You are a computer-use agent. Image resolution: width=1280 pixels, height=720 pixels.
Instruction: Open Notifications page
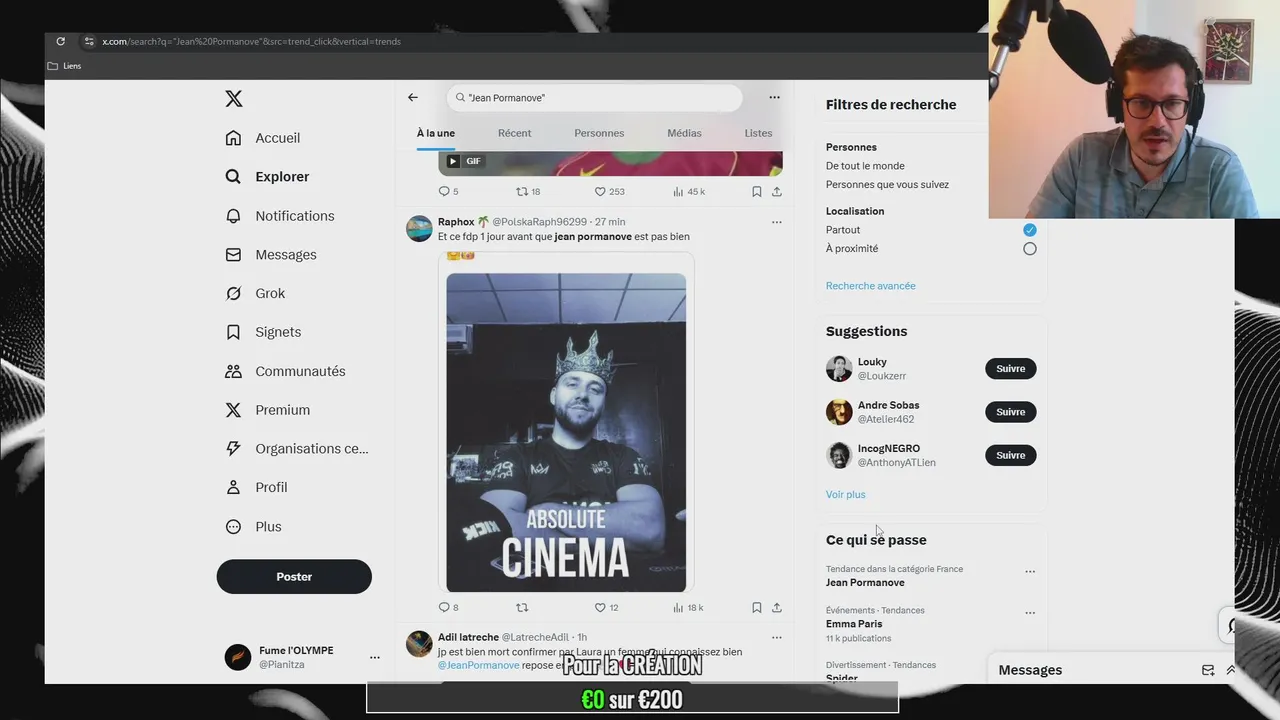point(280,216)
